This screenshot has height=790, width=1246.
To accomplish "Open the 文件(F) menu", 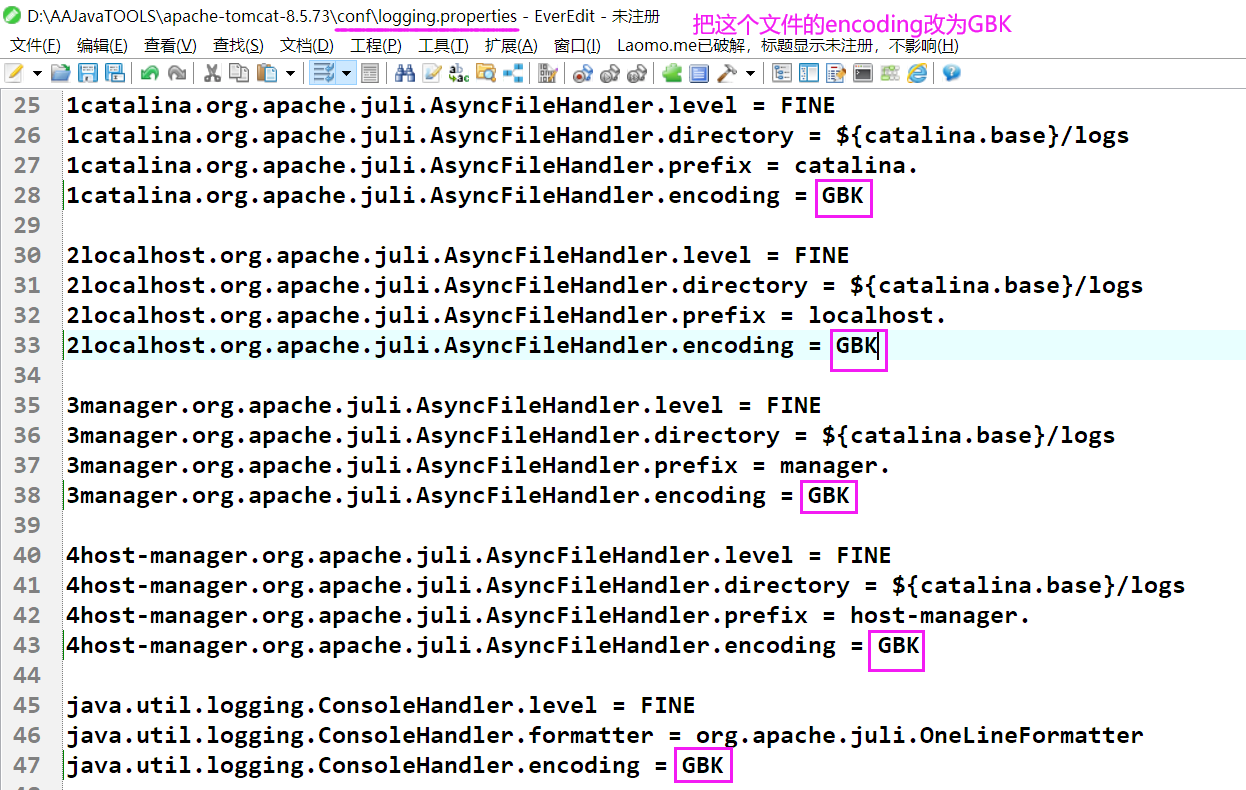I will point(35,46).
